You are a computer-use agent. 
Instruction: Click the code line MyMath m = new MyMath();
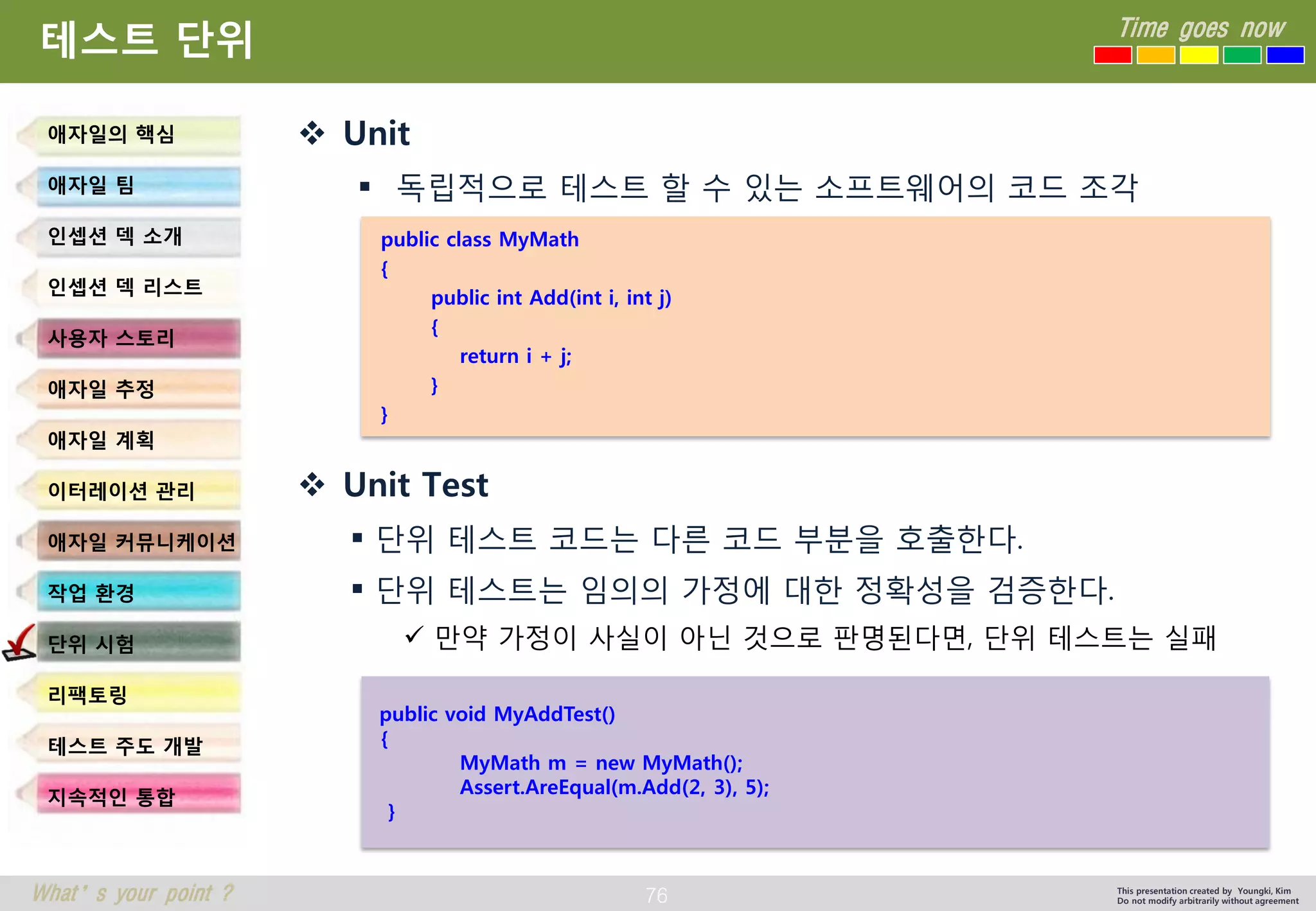point(601,763)
